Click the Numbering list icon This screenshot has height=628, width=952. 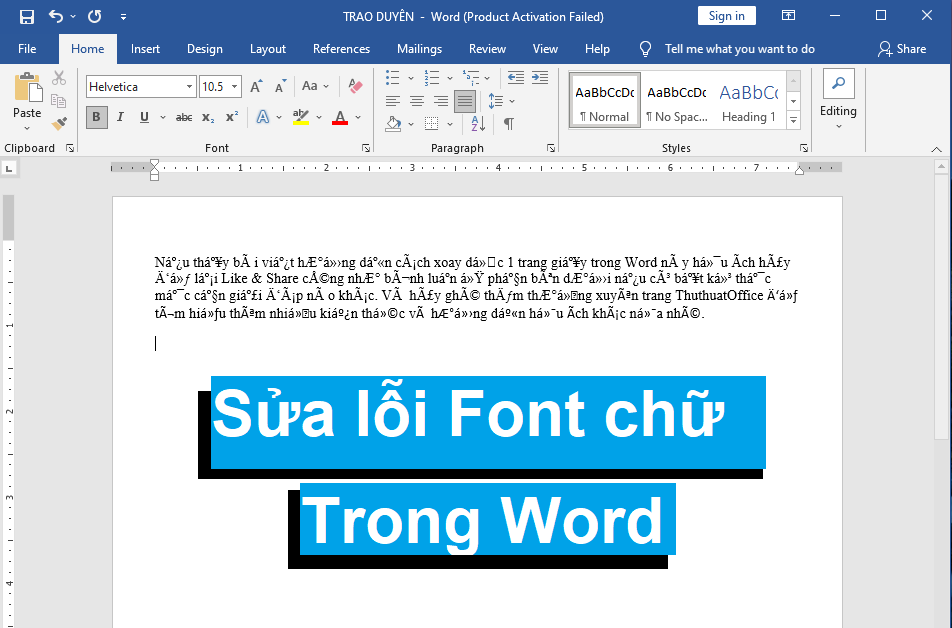[432, 77]
